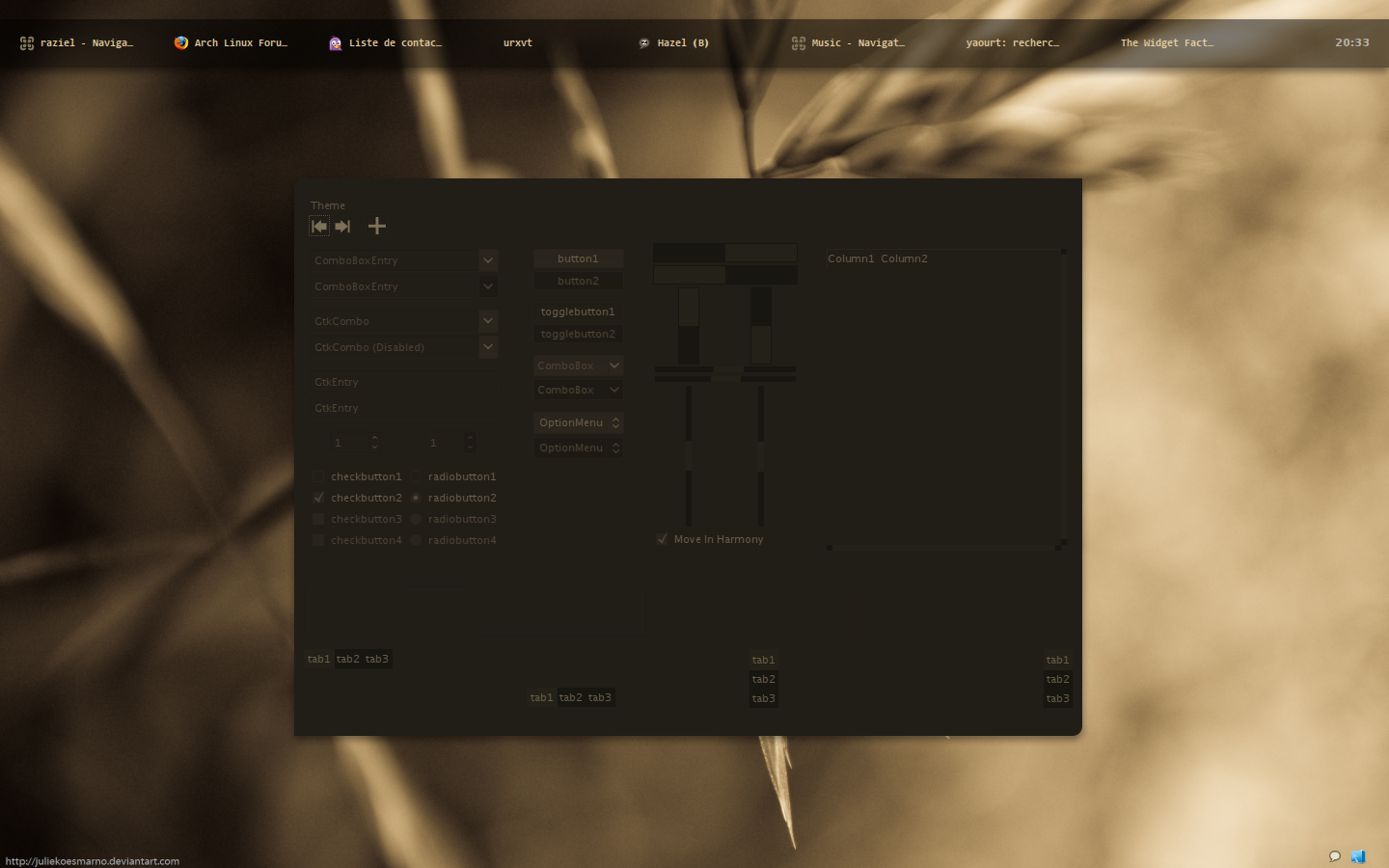Uncheck checkbutton2
The height and width of the screenshot is (868, 1389).
pyautogui.click(x=318, y=497)
